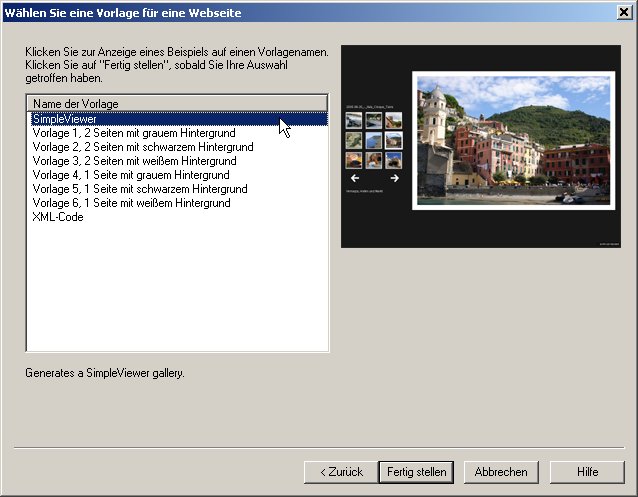Choose Vorlage 2 with schwarzem Hintergrund

click(x=142, y=147)
